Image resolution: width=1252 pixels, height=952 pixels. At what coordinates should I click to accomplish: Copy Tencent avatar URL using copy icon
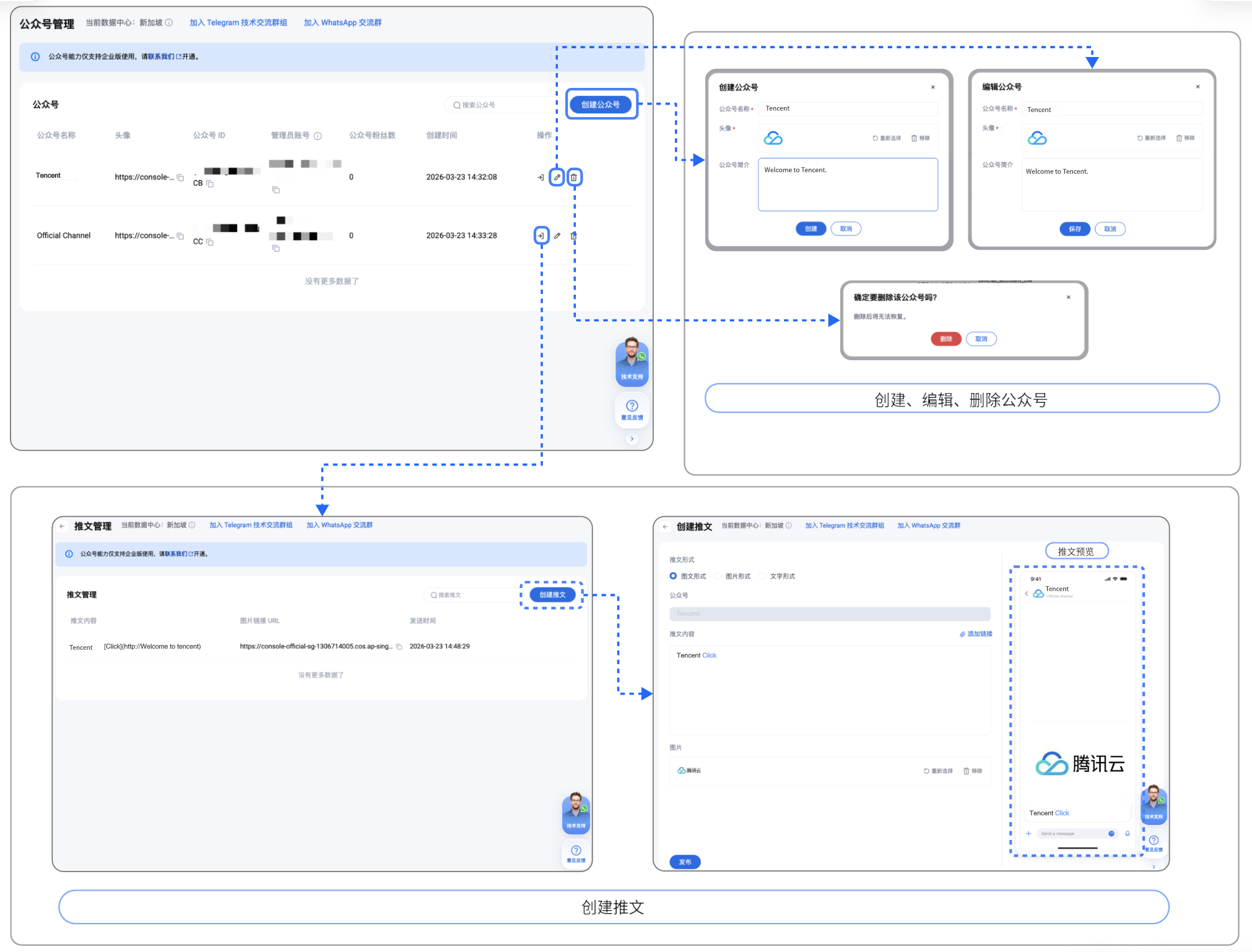click(180, 178)
